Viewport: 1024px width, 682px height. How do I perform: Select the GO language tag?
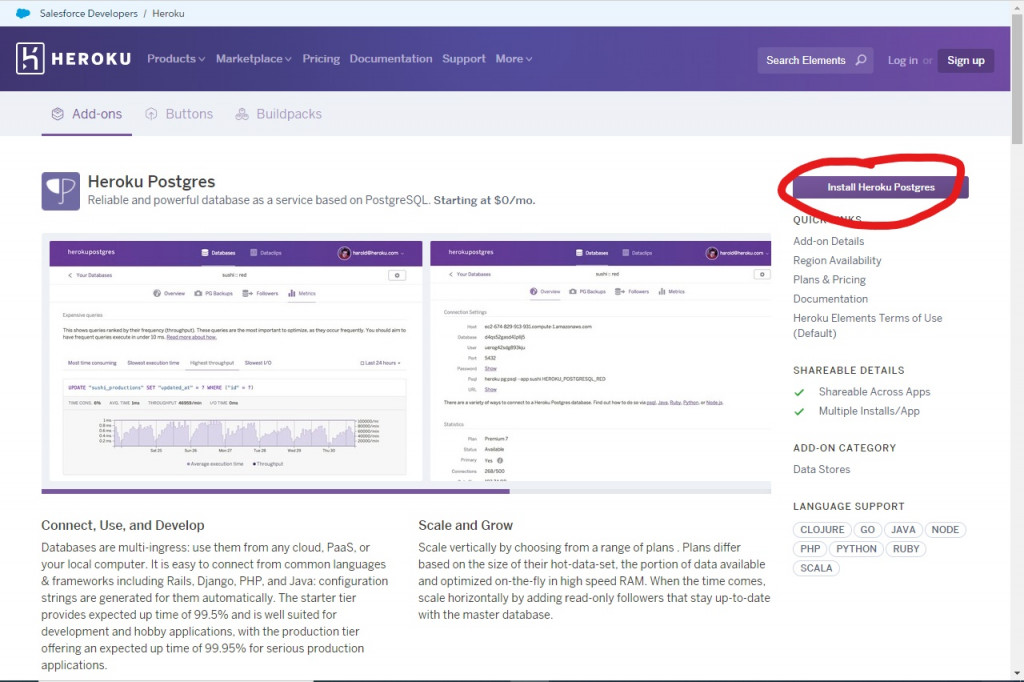867,530
